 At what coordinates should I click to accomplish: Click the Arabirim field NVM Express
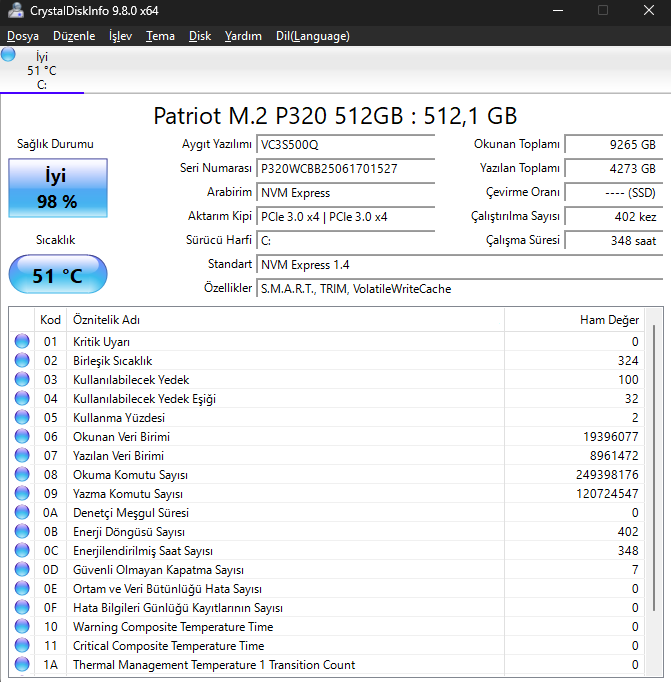coord(346,192)
